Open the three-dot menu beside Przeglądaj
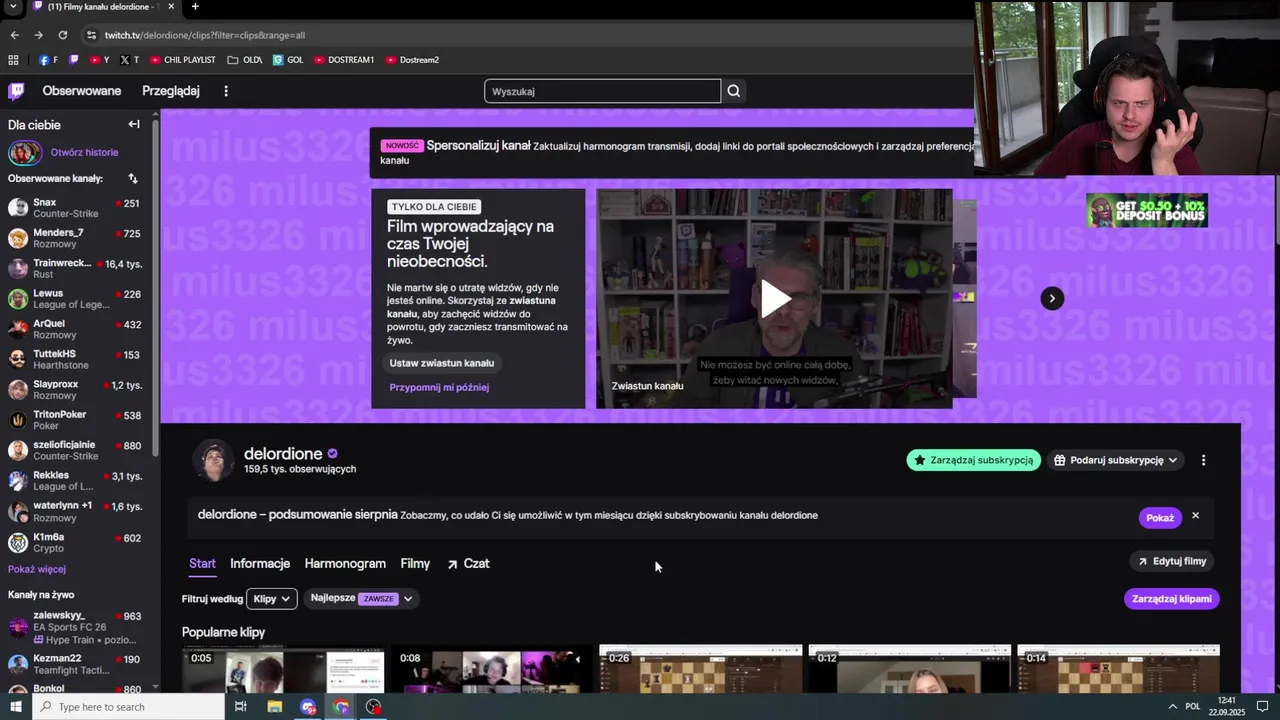 (x=226, y=91)
